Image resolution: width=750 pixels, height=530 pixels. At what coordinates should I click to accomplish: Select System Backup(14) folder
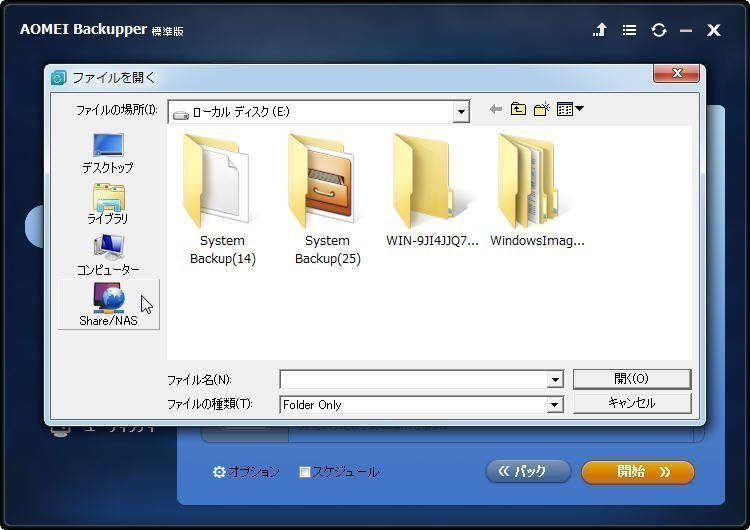(x=222, y=200)
